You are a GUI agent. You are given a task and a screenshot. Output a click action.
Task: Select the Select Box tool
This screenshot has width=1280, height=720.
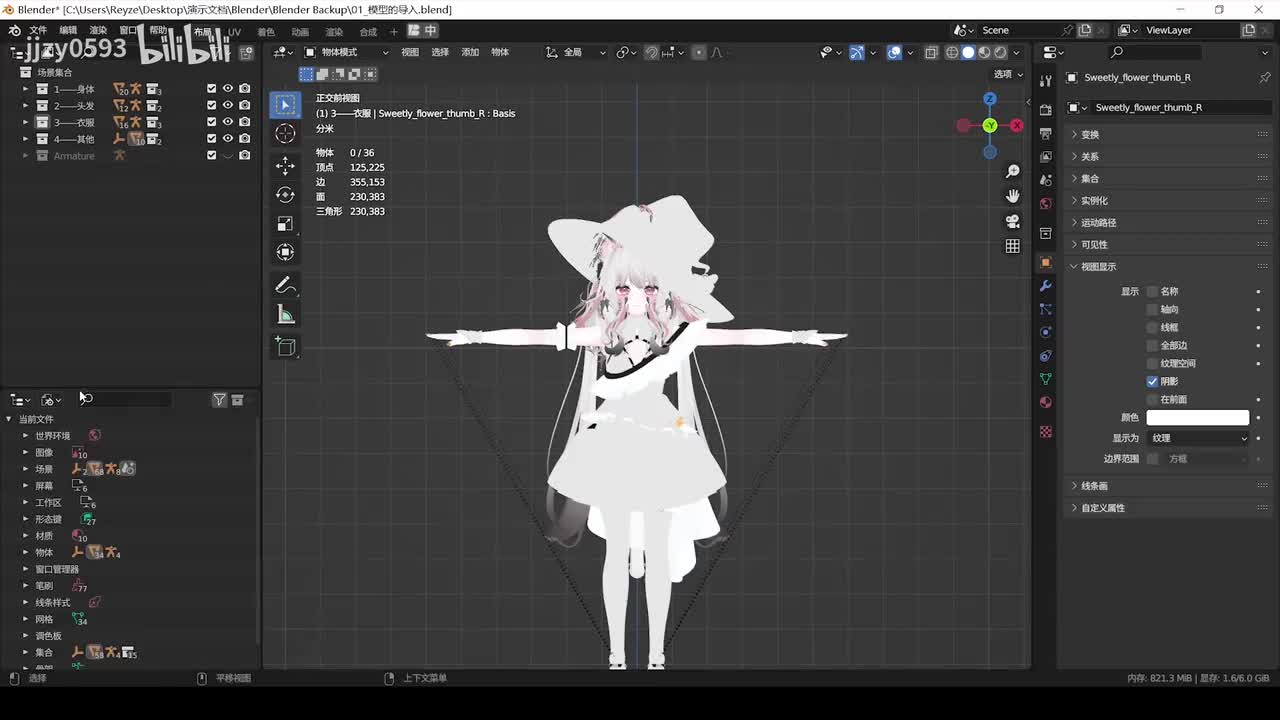click(285, 105)
